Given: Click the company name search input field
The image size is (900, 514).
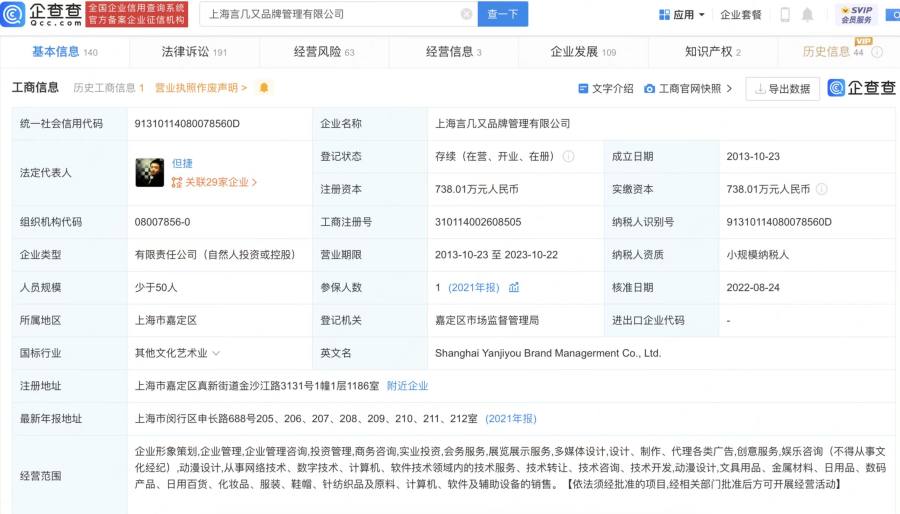Looking at the screenshot, I should (x=330, y=14).
